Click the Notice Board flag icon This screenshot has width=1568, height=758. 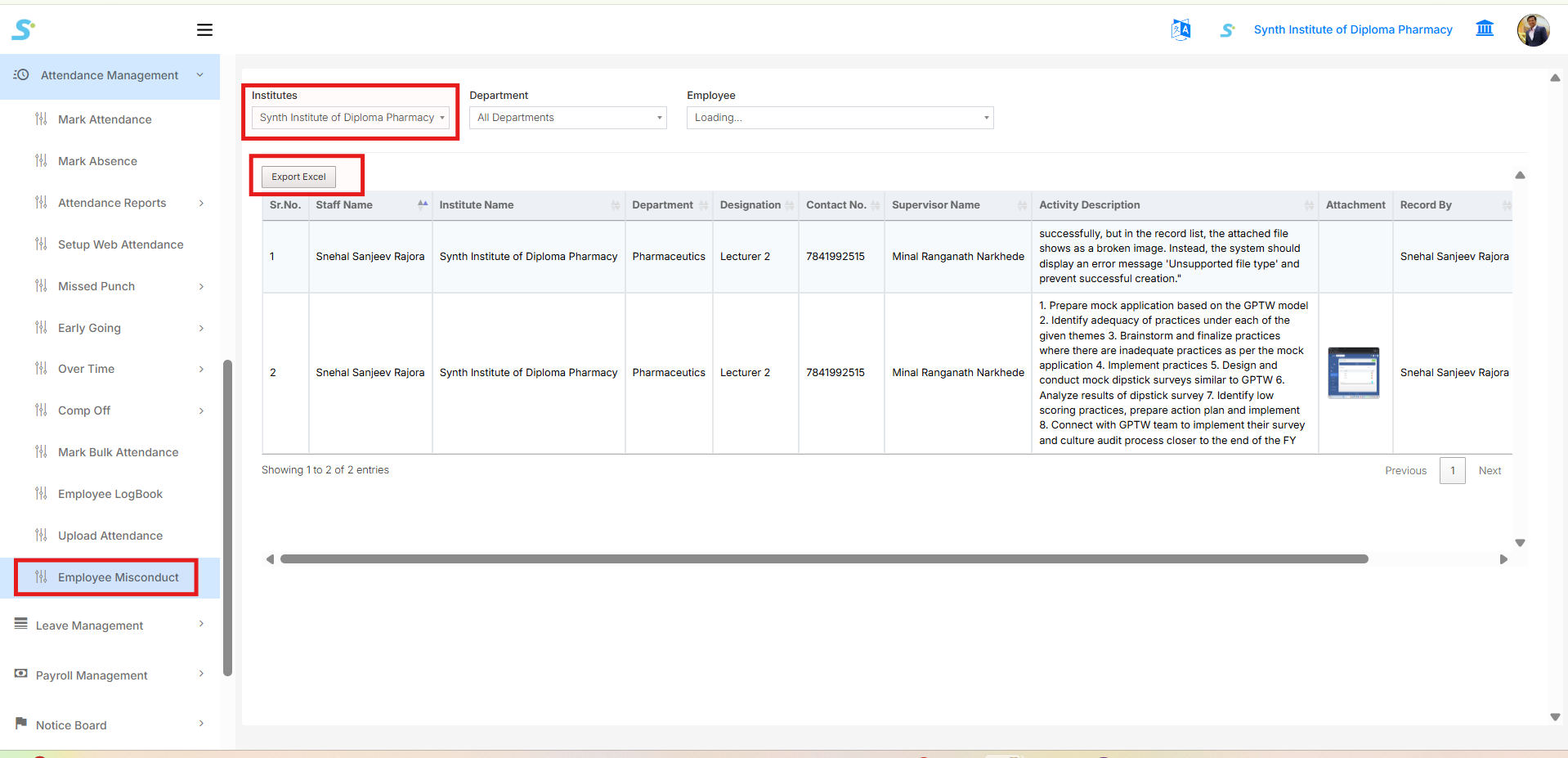coord(21,724)
